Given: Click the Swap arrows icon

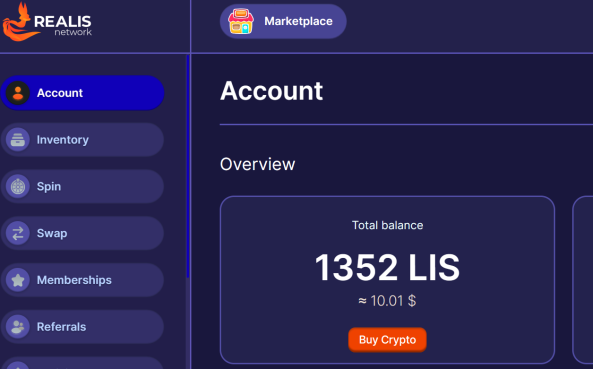Looking at the screenshot, I should pos(18,233).
